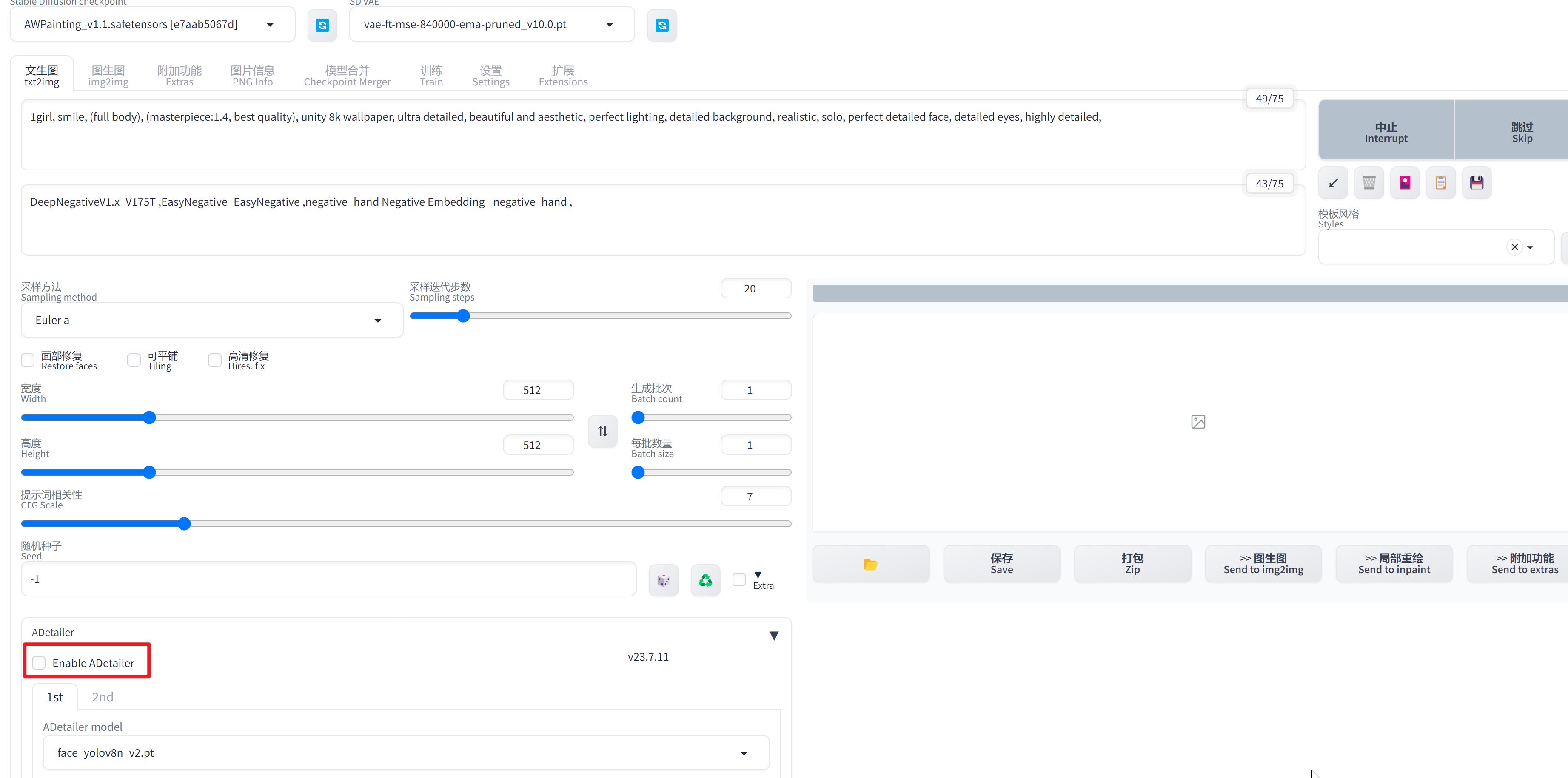Open extra networks via the pink image icon
The height and width of the screenshot is (778, 1568).
pyautogui.click(x=1404, y=182)
